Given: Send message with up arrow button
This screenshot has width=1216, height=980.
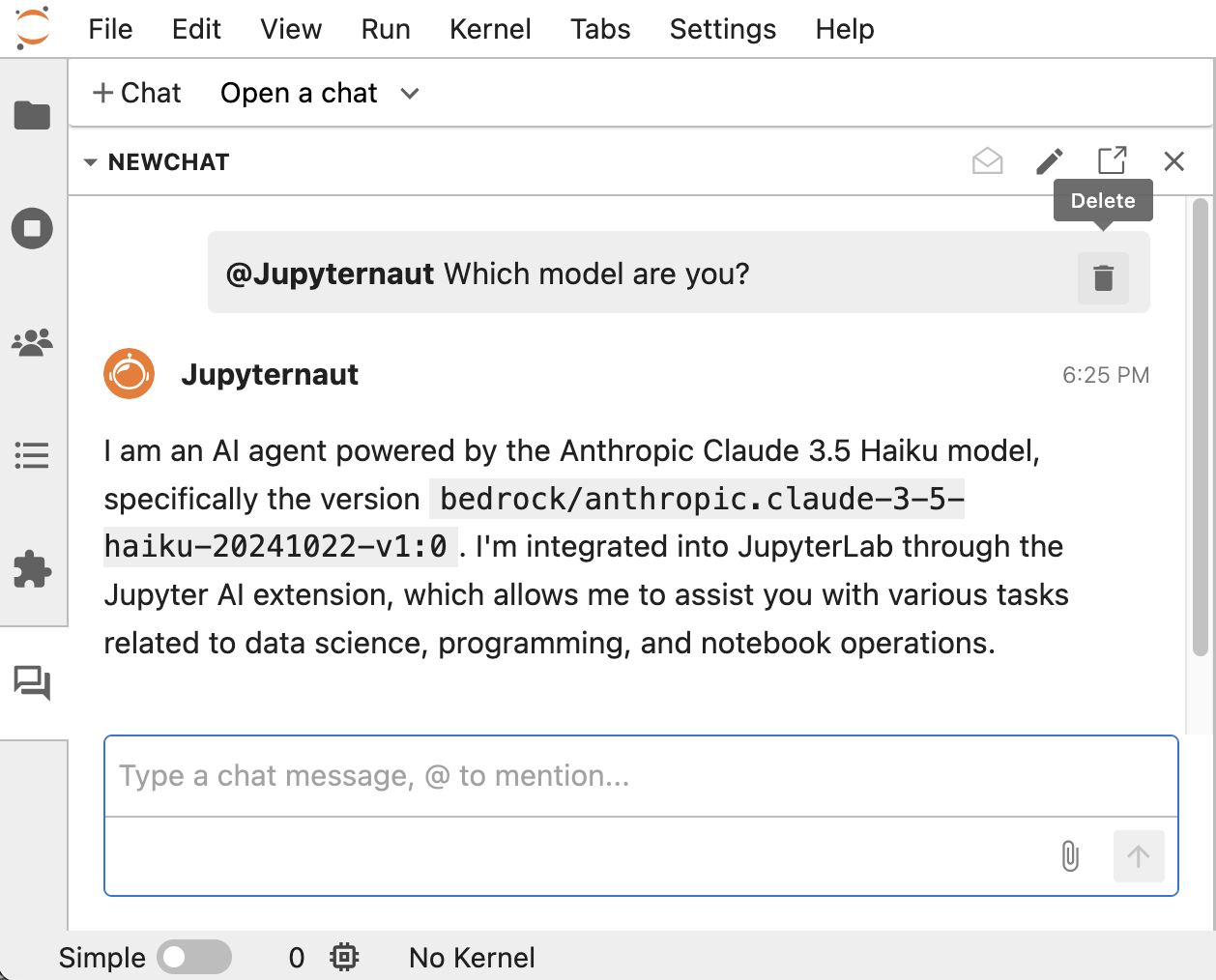Looking at the screenshot, I should point(1139,856).
